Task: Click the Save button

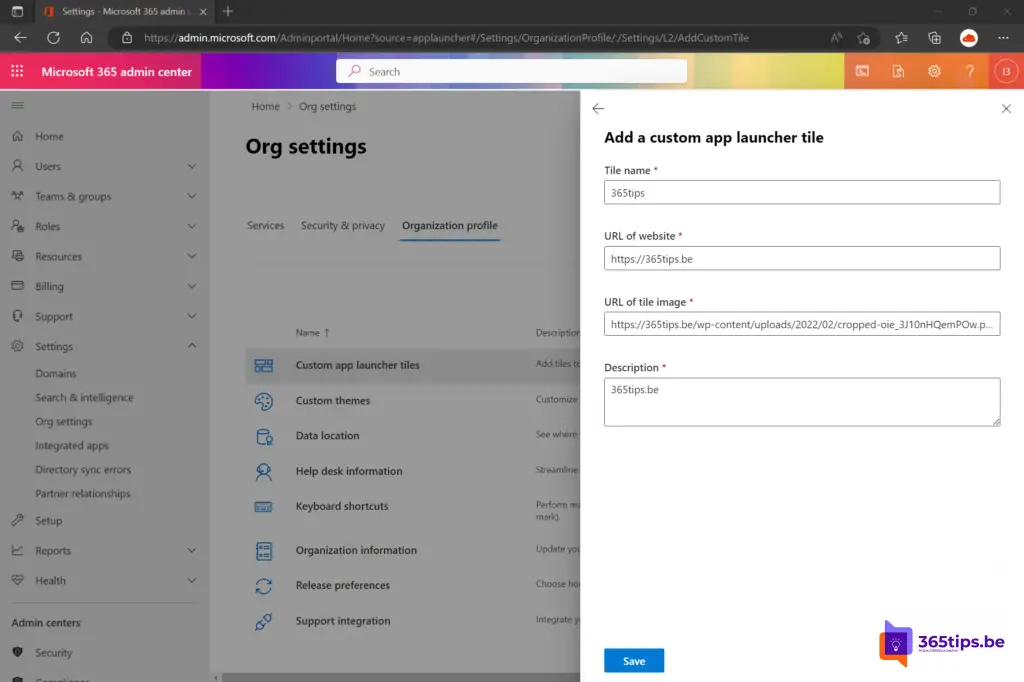Action: coord(633,660)
